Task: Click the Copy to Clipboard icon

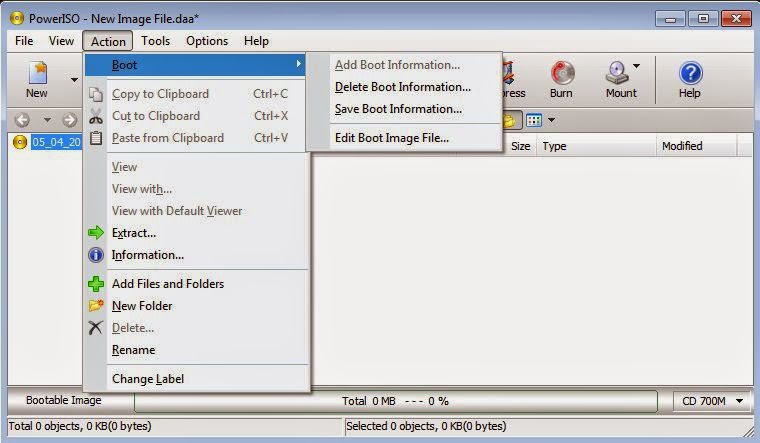Action: click(96, 94)
